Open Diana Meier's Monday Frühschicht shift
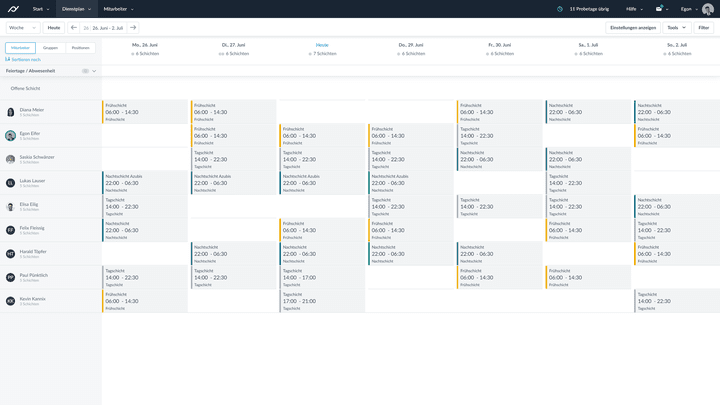 click(x=144, y=112)
